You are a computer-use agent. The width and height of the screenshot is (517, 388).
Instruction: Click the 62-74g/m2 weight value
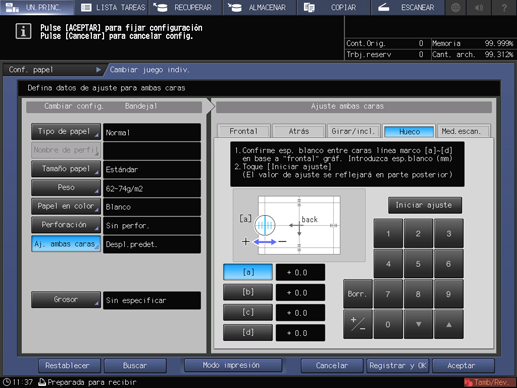(152, 188)
